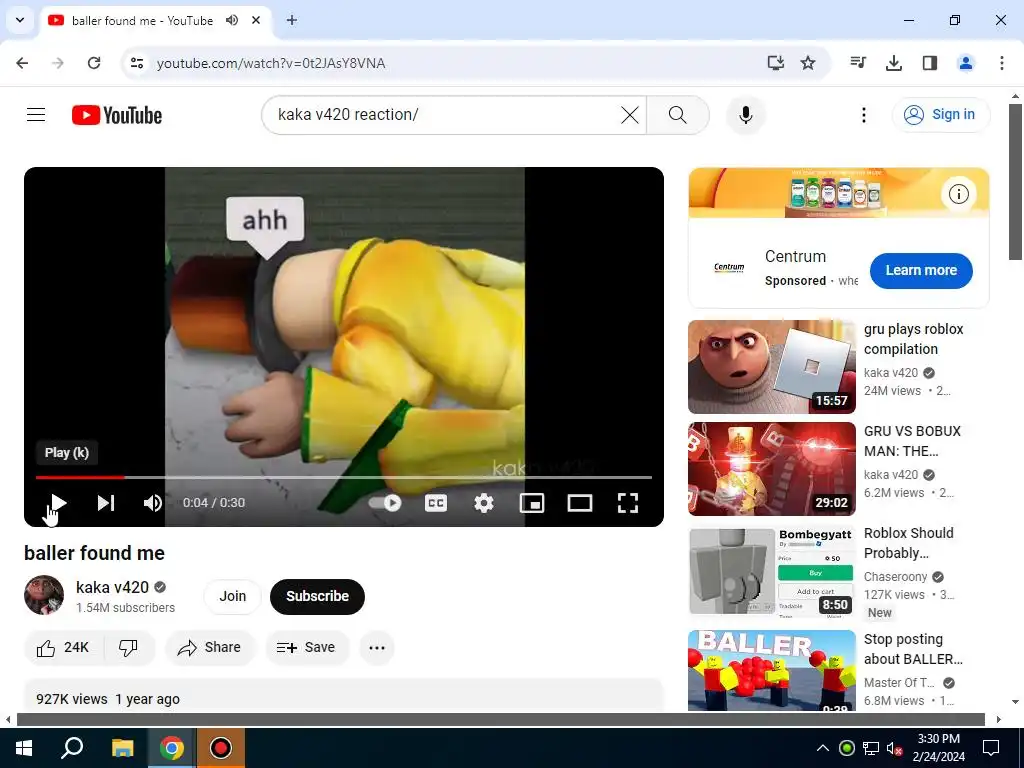Open Windows taskbar search
This screenshot has width=1024, height=768.
click(72, 748)
